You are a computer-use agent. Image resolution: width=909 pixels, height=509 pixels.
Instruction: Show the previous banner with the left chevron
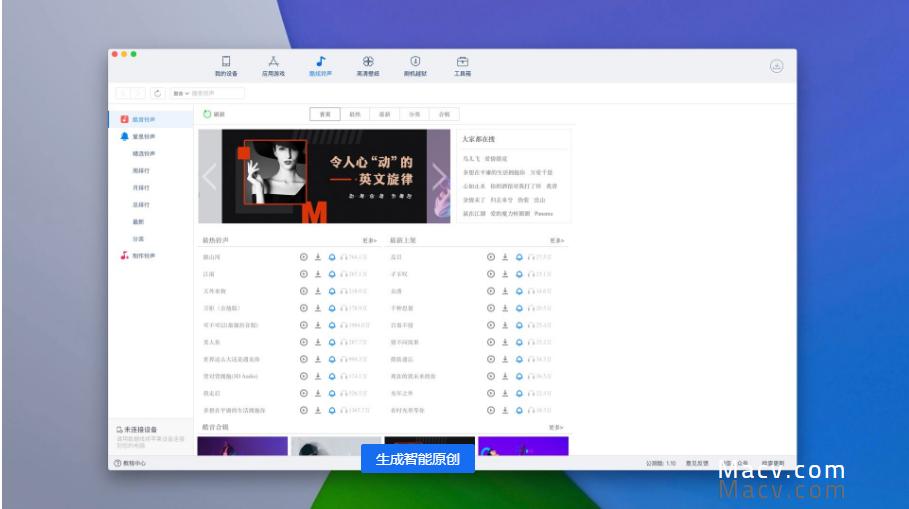[209, 176]
